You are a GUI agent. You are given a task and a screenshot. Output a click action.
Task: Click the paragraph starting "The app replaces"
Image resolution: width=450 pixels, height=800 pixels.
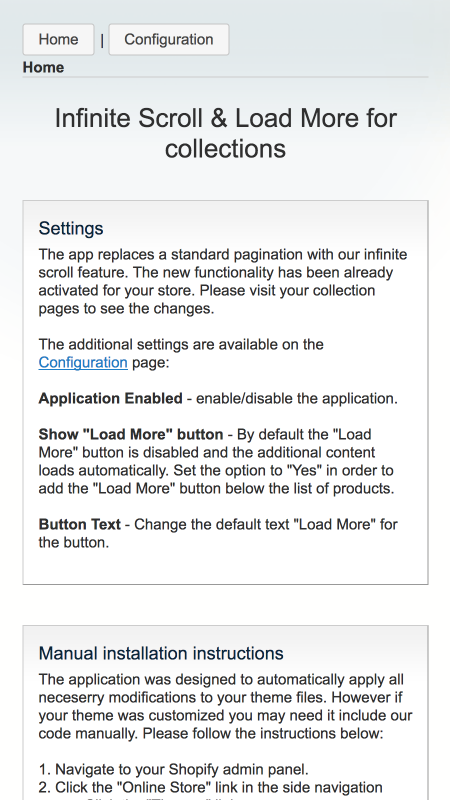[223, 282]
